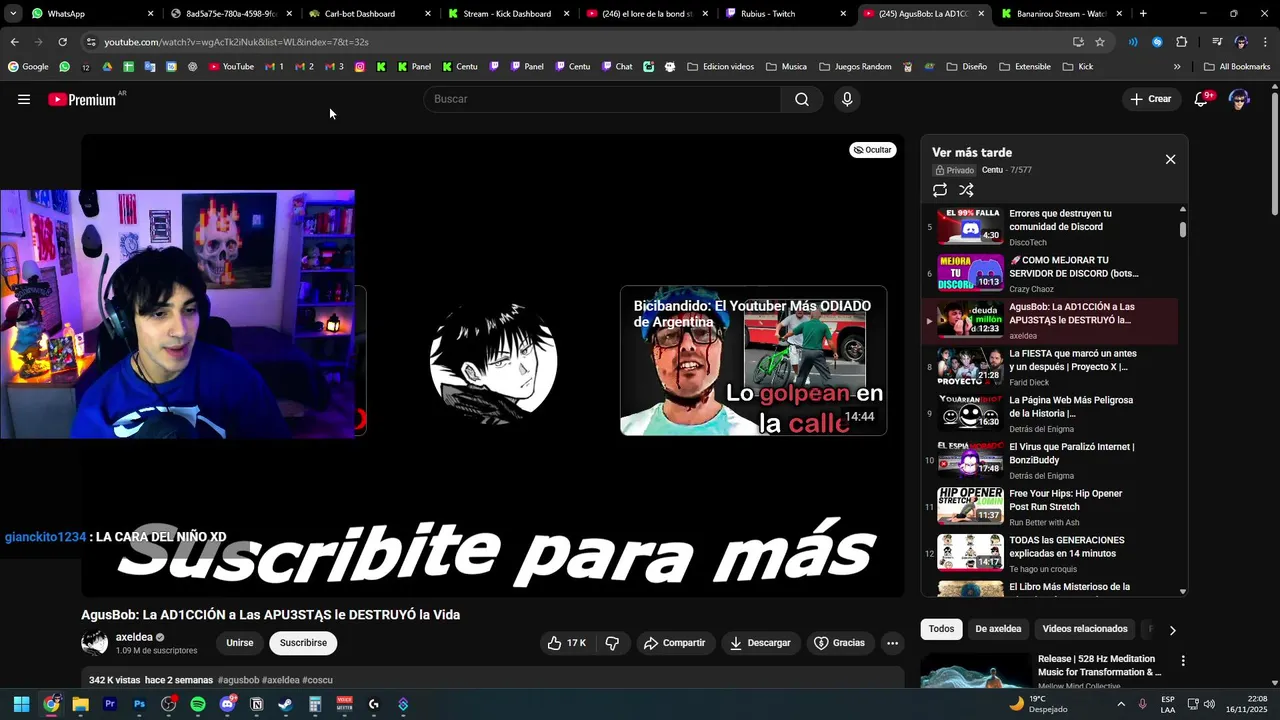Open the All Bookmarks folder
The image size is (1280, 720).
(x=1237, y=67)
